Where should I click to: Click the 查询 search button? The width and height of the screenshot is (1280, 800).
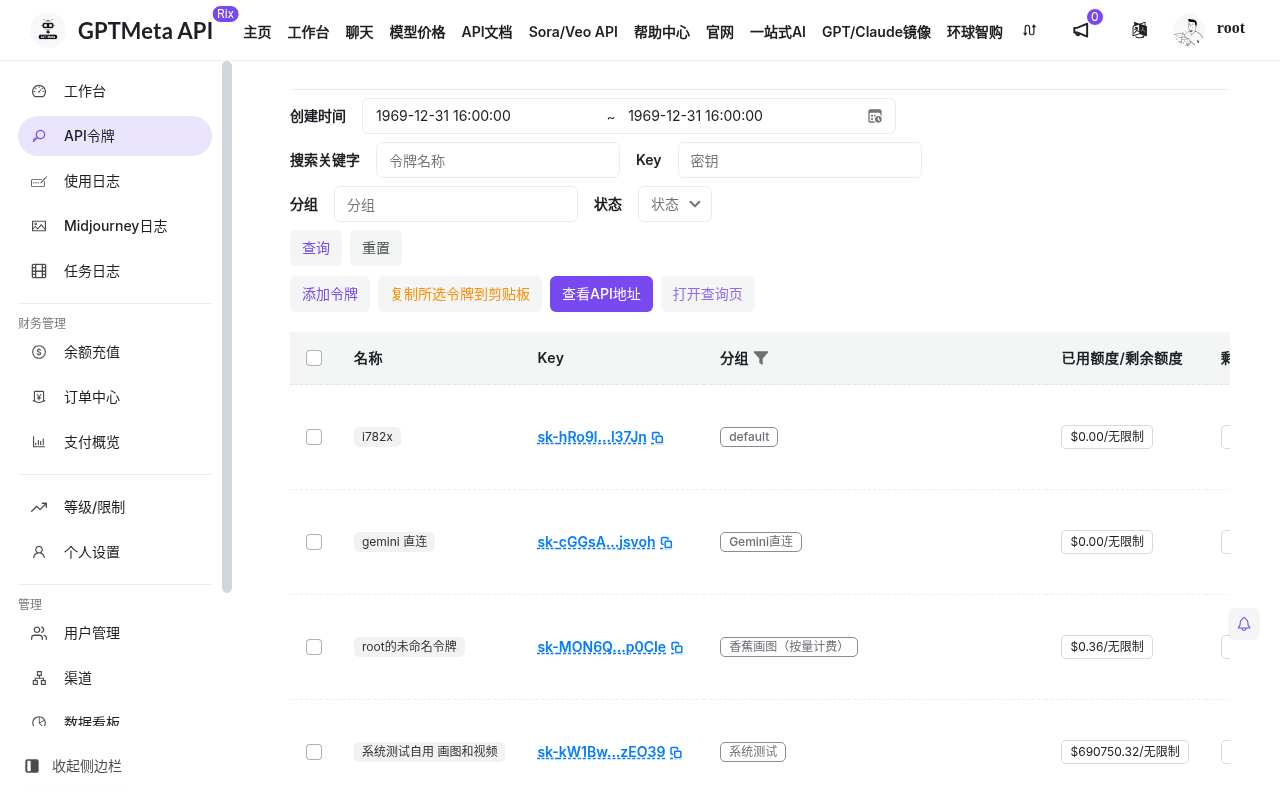click(x=316, y=248)
